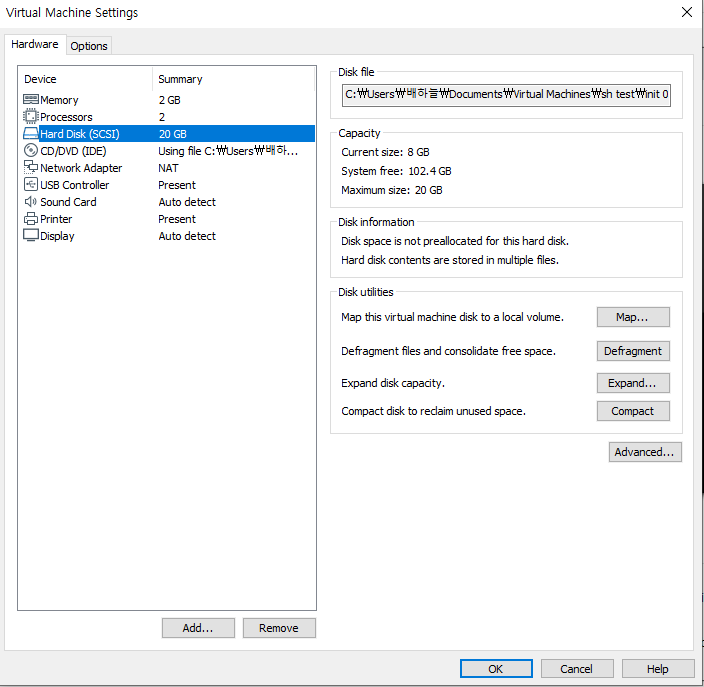Confirm settings with OK
This screenshot has height=687, width=704.
coord(496,669)
